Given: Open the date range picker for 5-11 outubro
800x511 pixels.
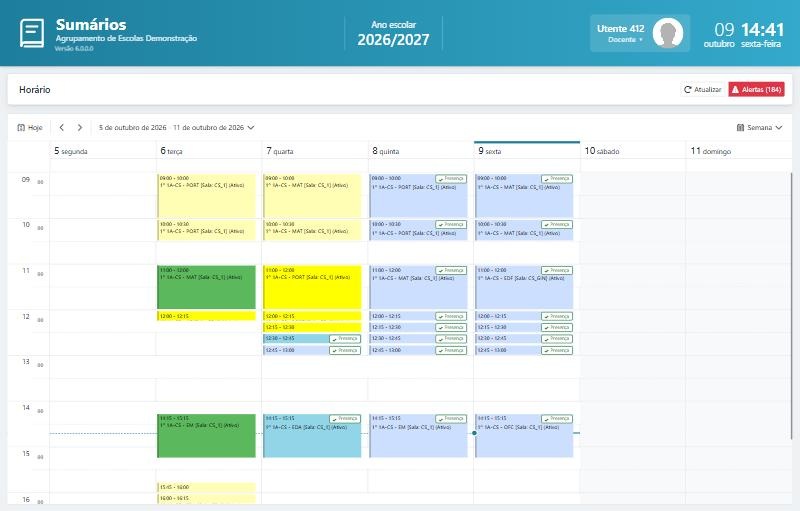Looking at the screenshot, I should coord(177,127).
